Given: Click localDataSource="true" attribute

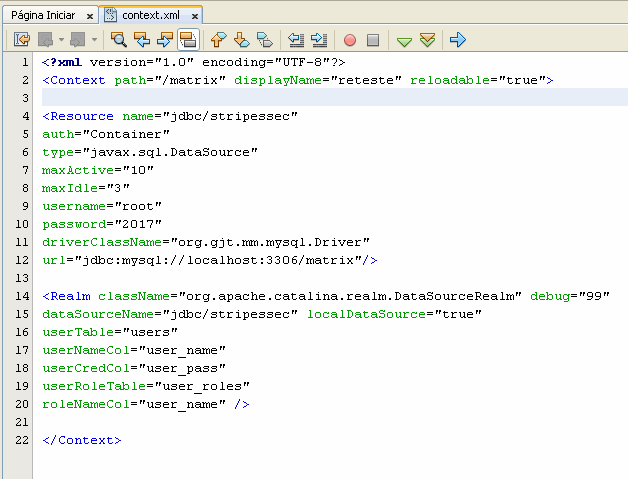Looking at the screenshot, I should 394,314.
